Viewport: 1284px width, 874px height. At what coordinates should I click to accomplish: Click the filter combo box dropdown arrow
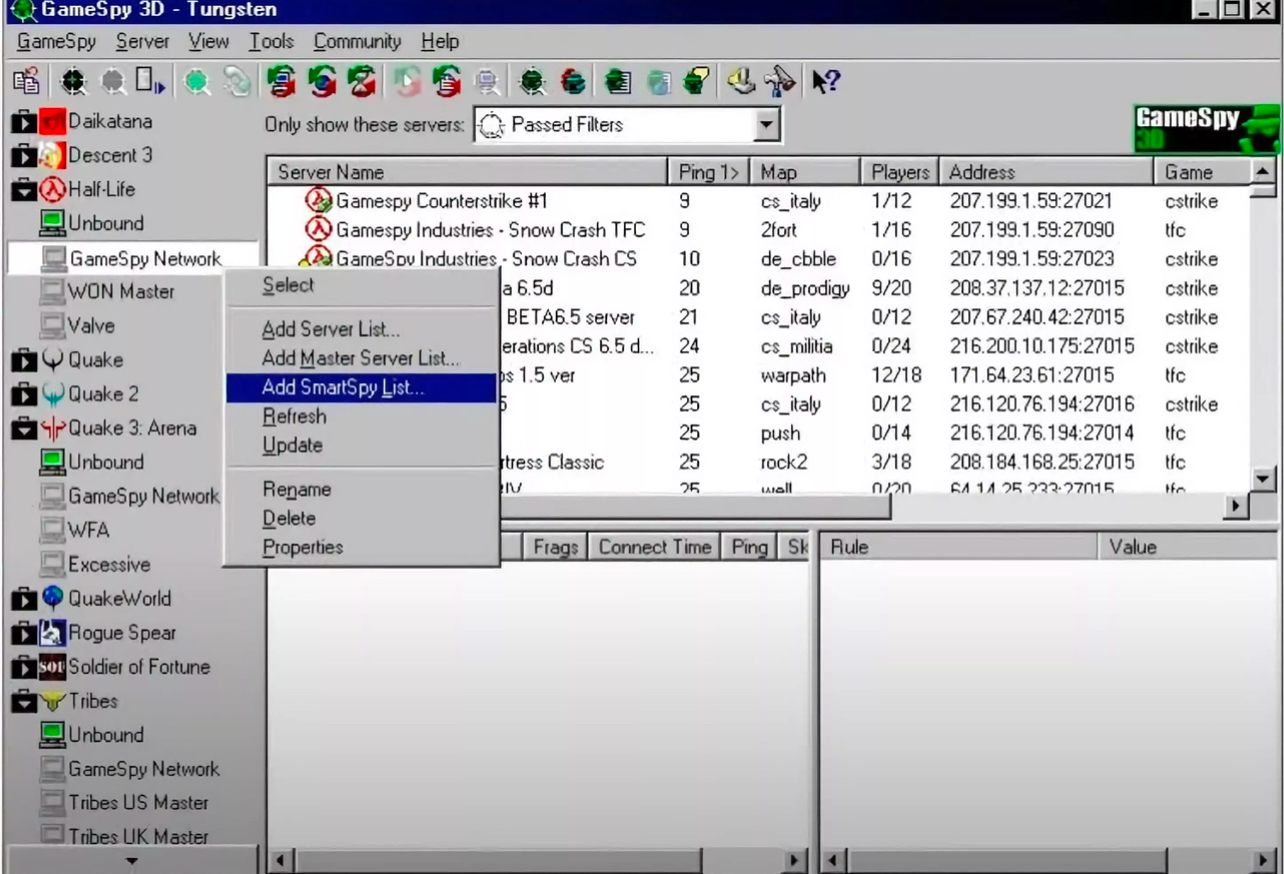tap(766, 125)
